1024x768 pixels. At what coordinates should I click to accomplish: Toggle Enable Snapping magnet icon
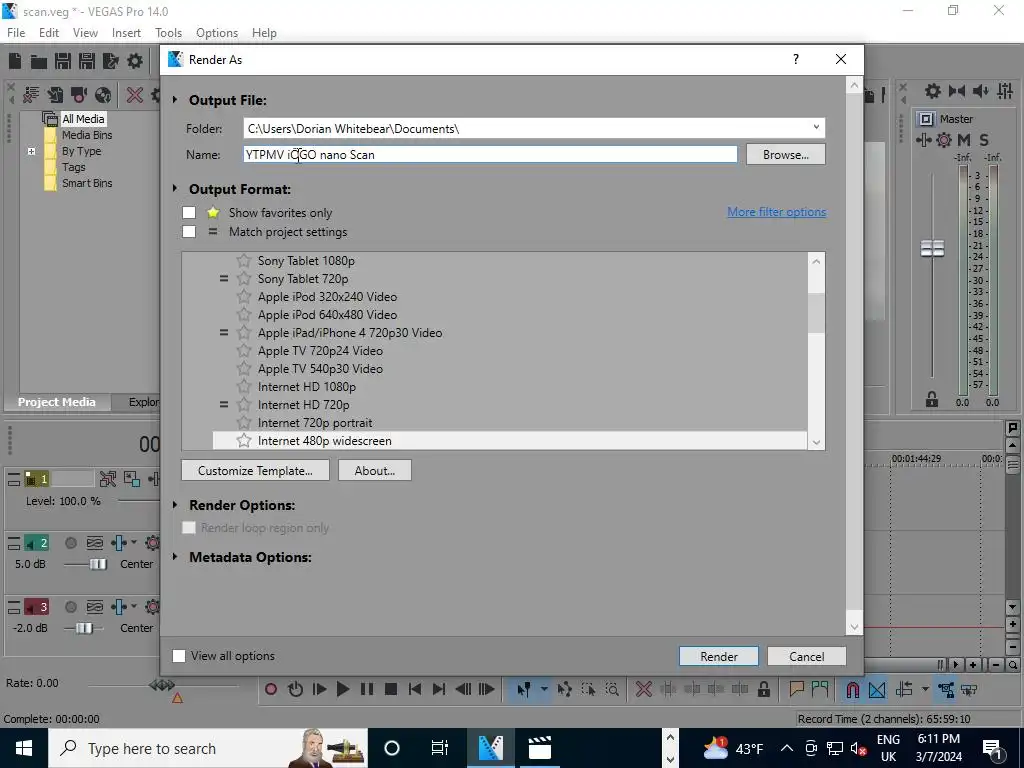point(853,689)
